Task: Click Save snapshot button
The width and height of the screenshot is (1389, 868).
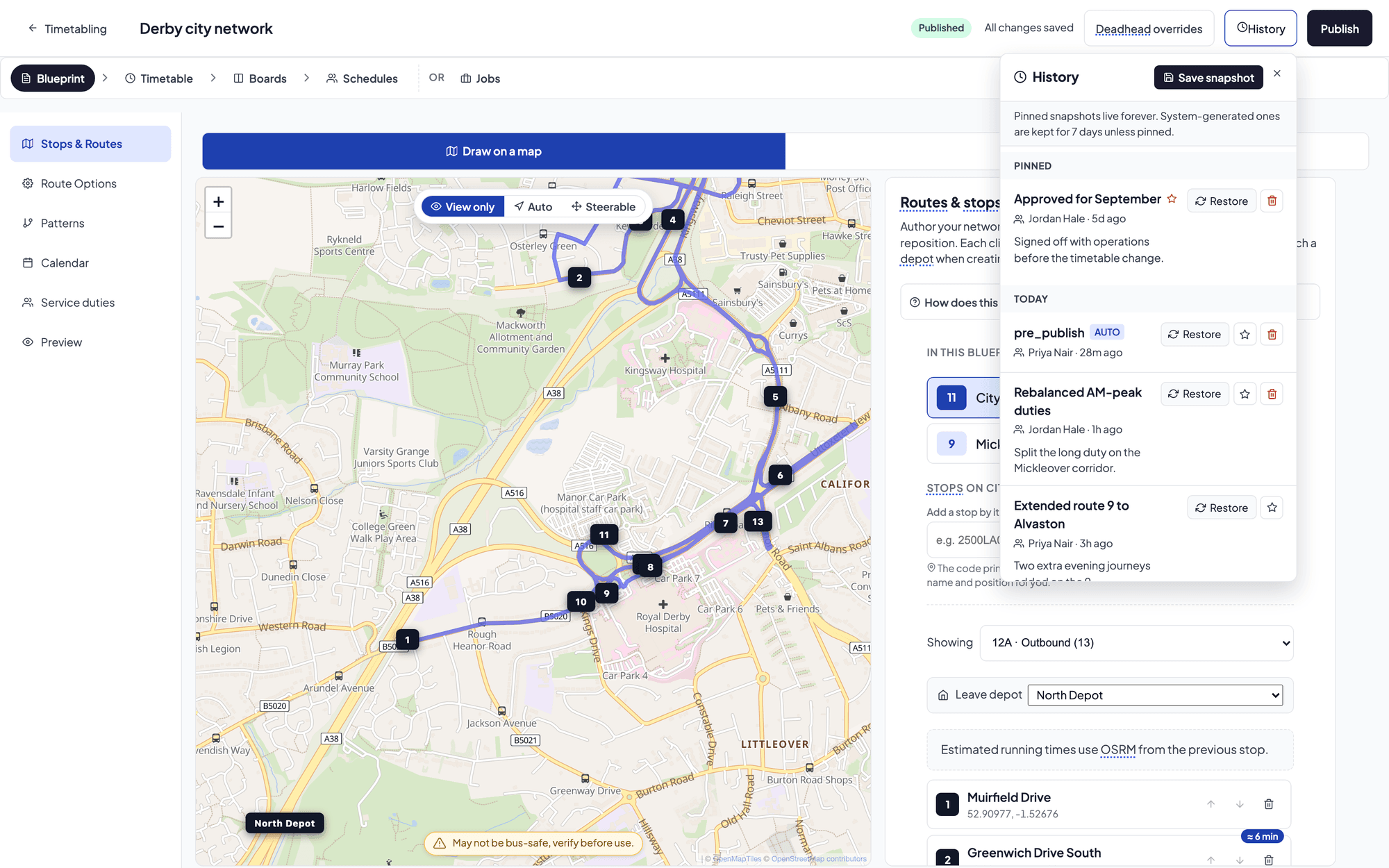Action: (x=1208, y=77)
